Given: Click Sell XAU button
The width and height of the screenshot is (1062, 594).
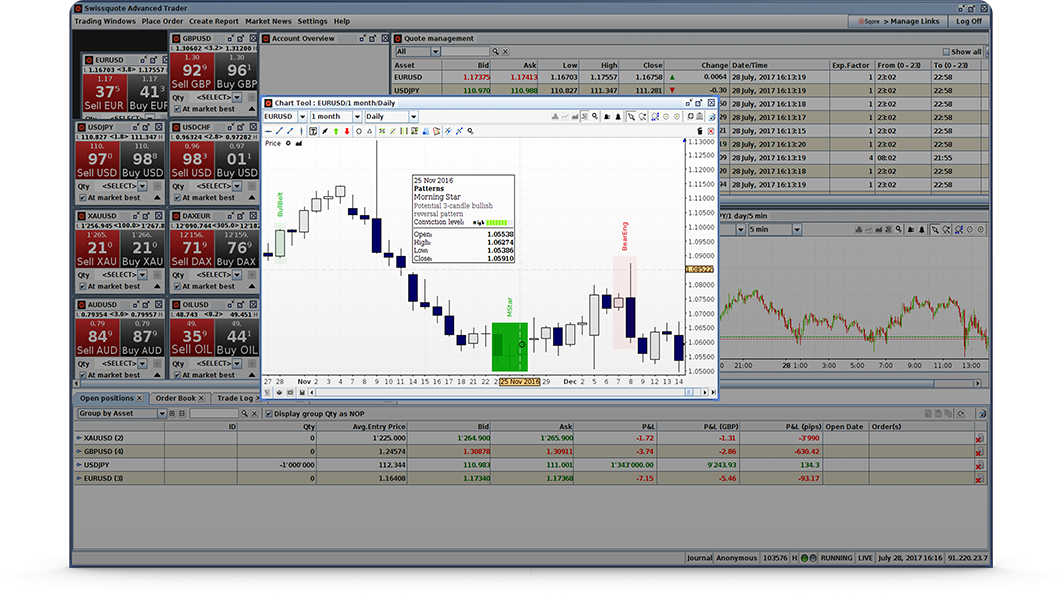Looking at the screenshot, I should coord(96,249).
